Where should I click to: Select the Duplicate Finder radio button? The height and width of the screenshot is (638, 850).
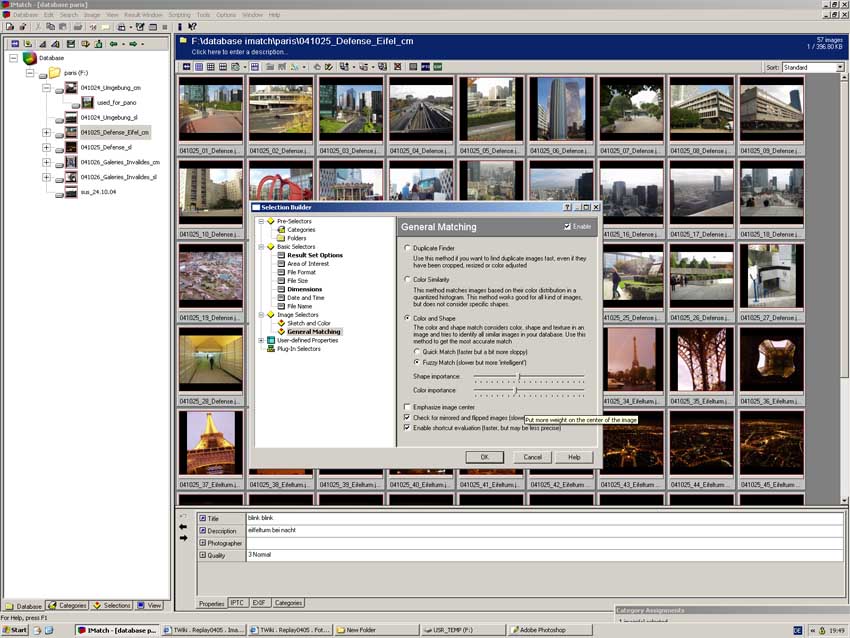(x=407, y=248)
